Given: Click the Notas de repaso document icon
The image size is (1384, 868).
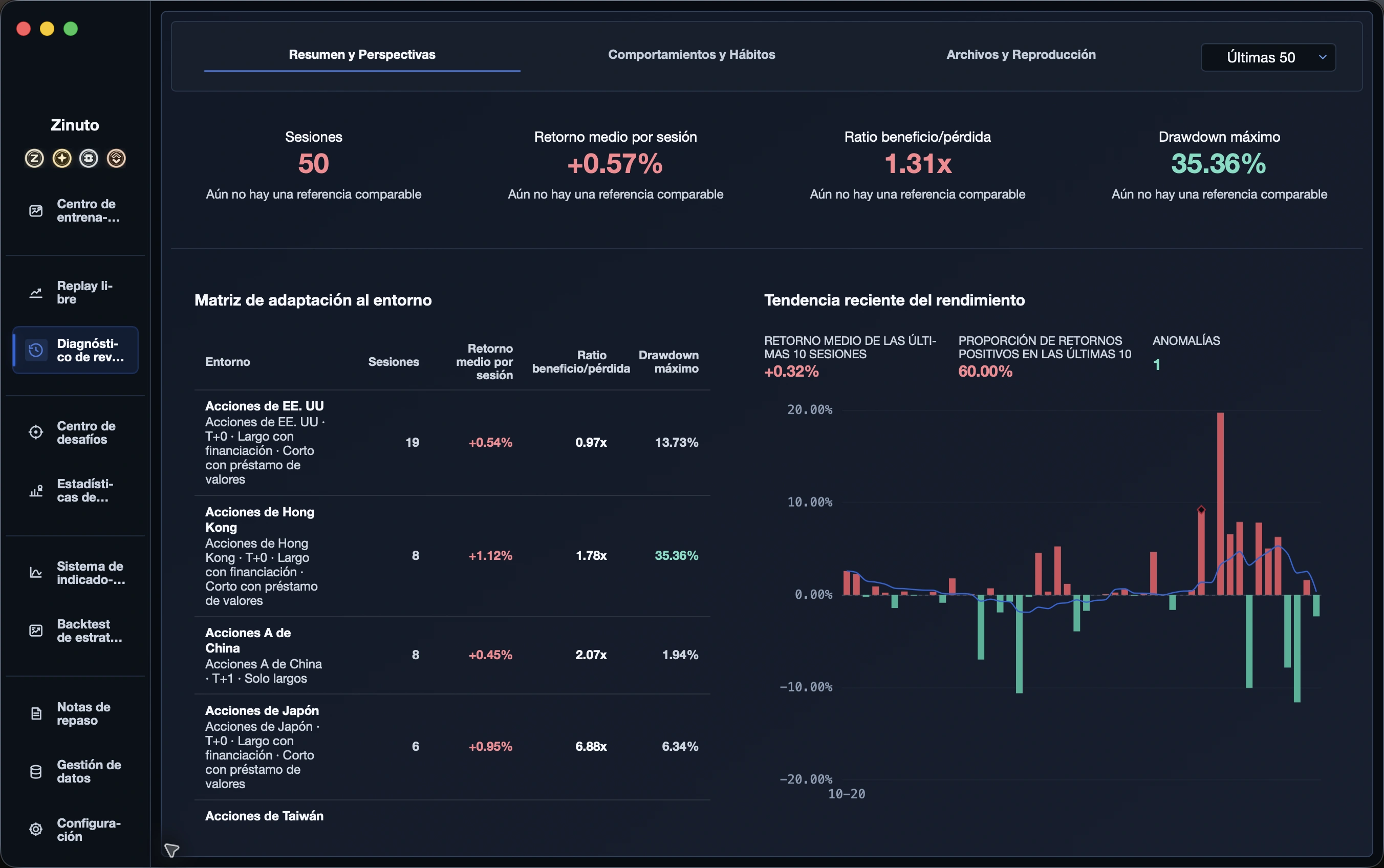Looking at the screenshot, I should (x=36, y=713).
